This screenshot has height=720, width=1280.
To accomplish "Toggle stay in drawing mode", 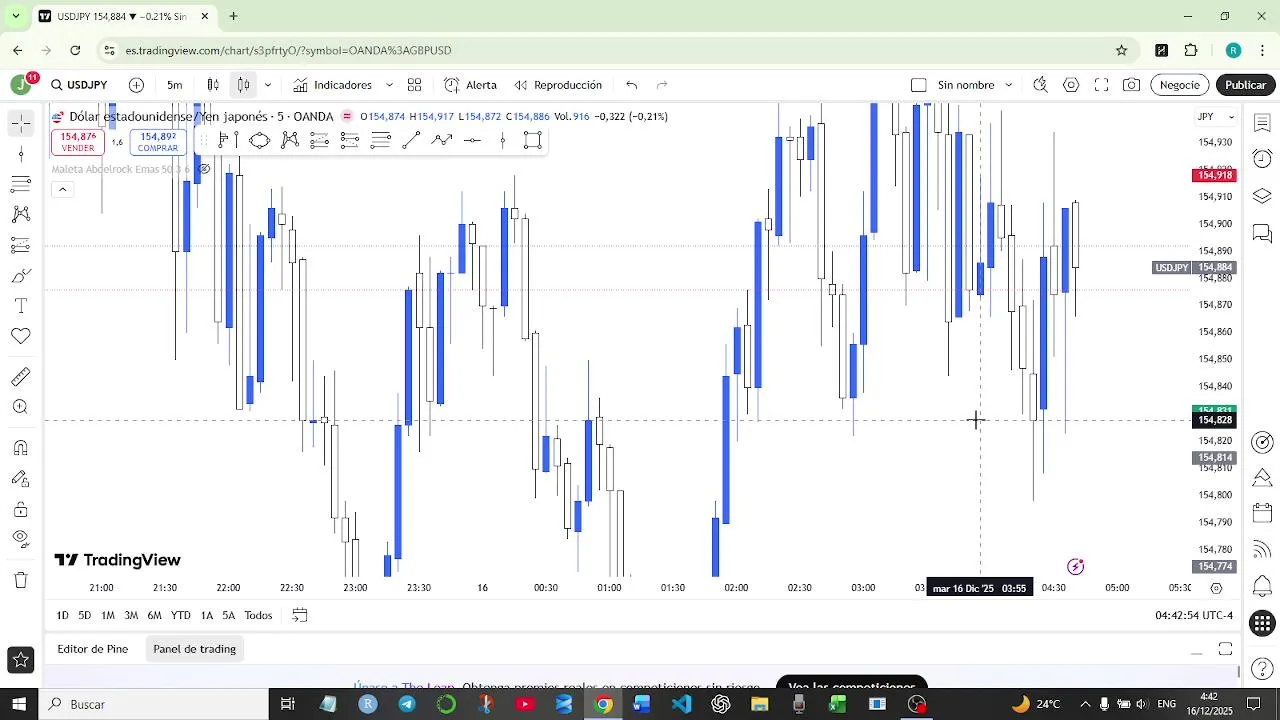I will 20,479.
